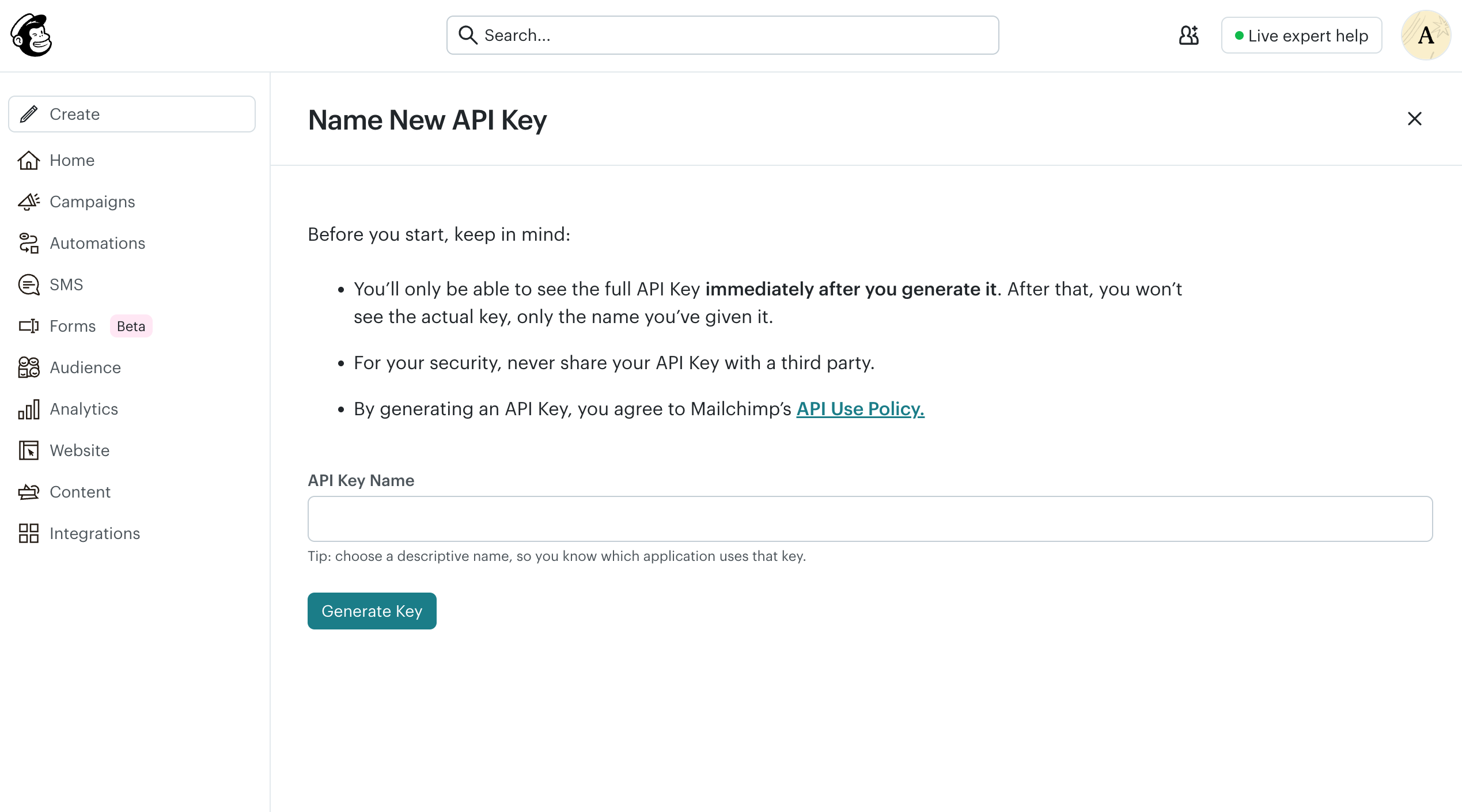Click into the Search box
The height and width of the screenshot is (812, 1462).
click(723, 35)
